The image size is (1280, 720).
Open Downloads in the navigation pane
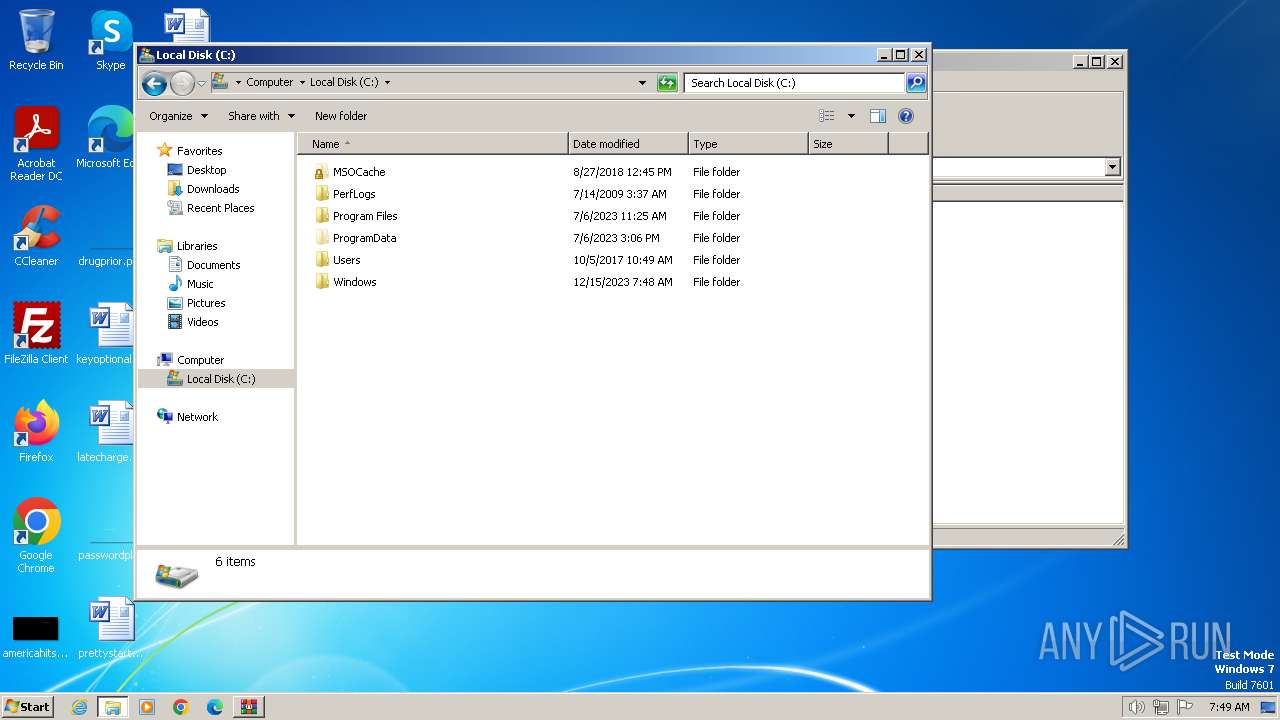pos(213,189)
